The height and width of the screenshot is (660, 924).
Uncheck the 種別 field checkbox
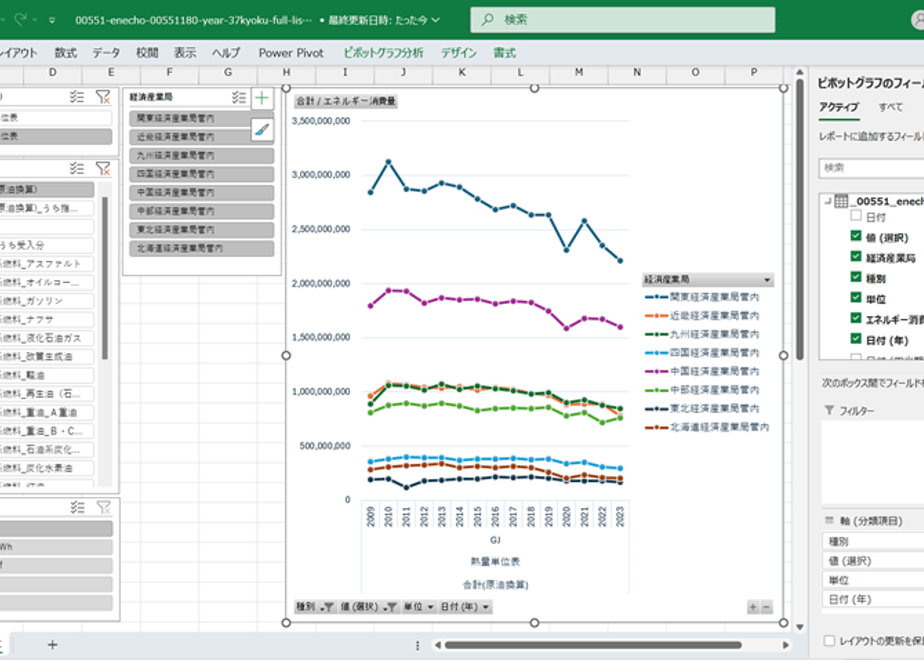click(x=856, y=277)
